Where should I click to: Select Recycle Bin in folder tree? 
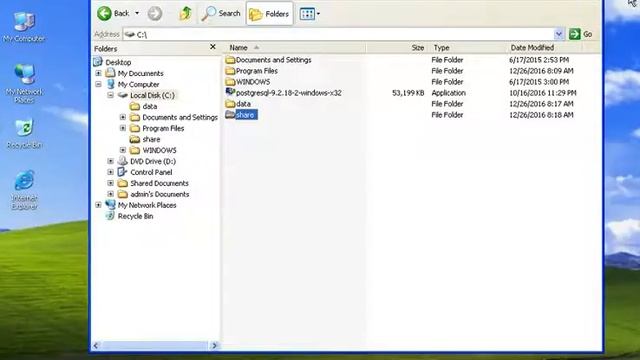[x=129, y=216]
